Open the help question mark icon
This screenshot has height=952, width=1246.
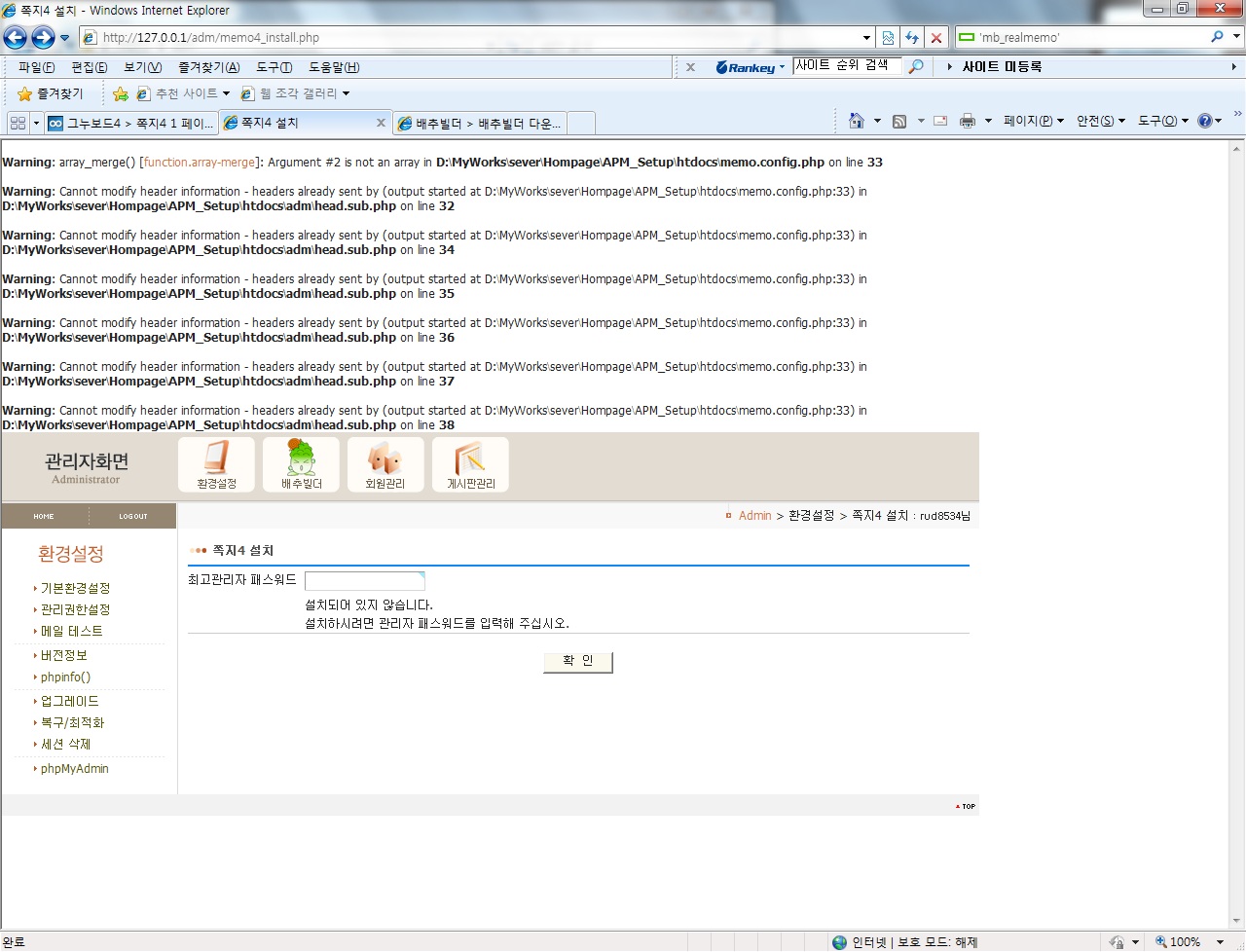coord(1205,121)
